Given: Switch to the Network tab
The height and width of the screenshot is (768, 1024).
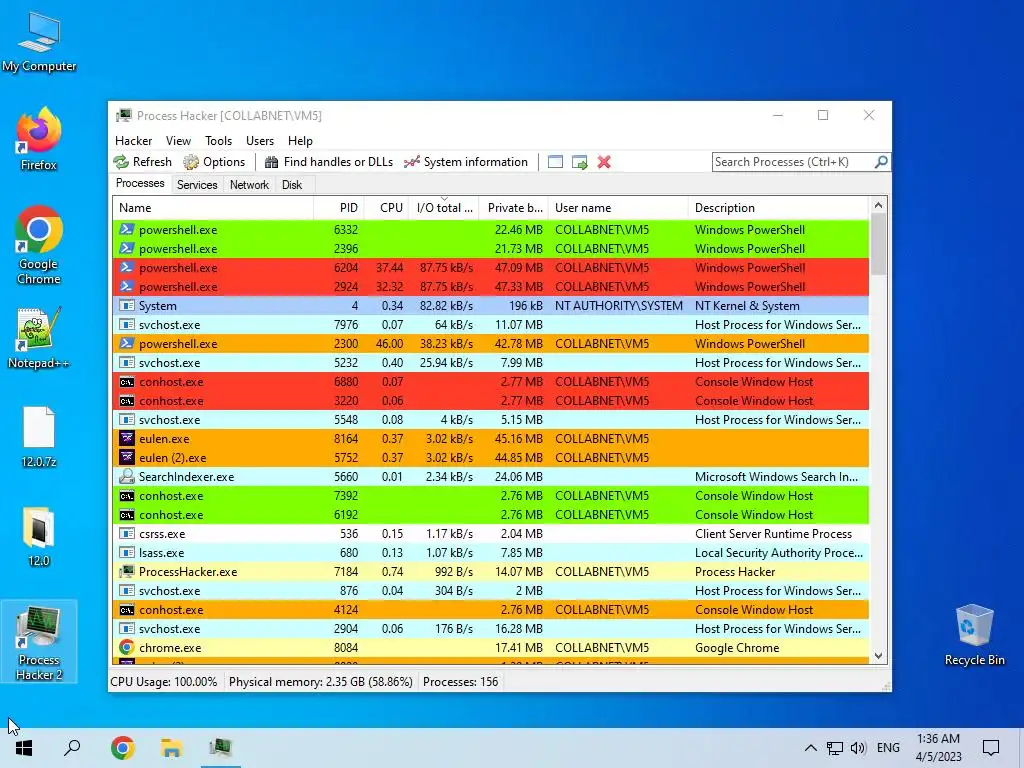Looking at the screenshot, I should tap(249, 185).
